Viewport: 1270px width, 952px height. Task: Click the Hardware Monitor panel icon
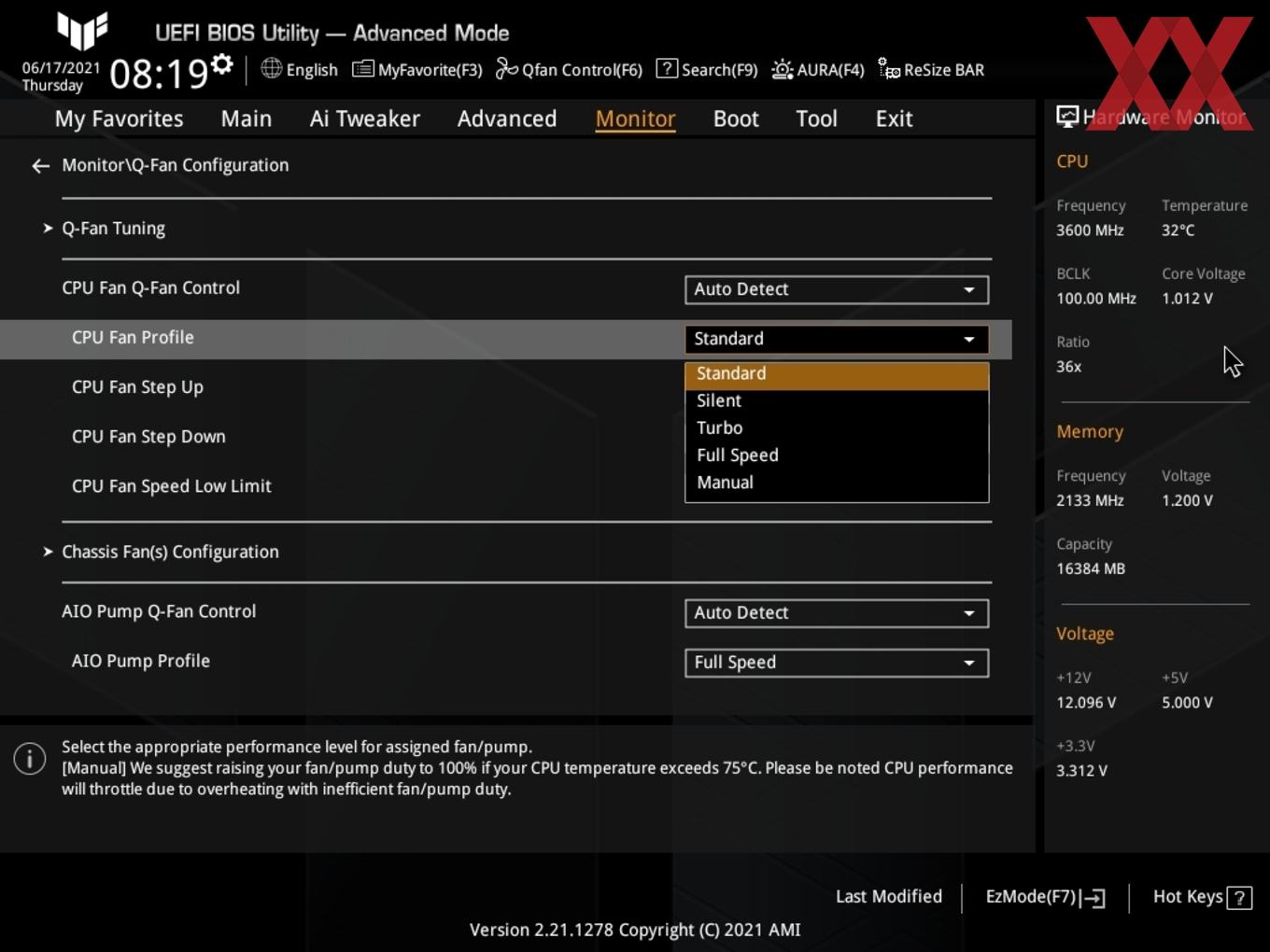pyautogui.click(x=1066, y=117)
